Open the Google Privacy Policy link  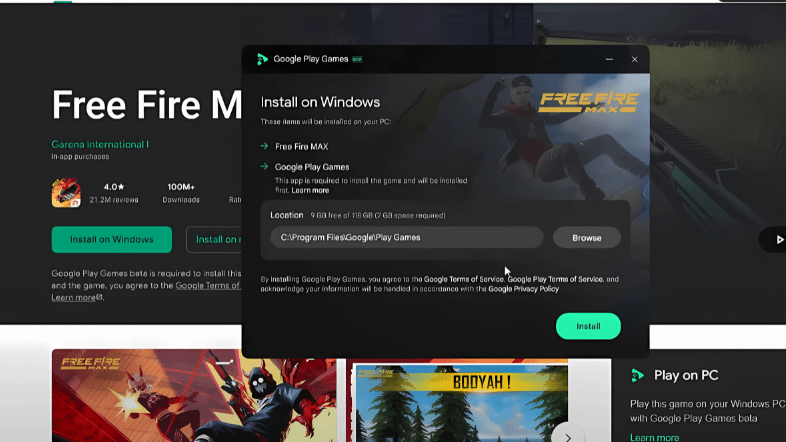(x=523, y=289)
